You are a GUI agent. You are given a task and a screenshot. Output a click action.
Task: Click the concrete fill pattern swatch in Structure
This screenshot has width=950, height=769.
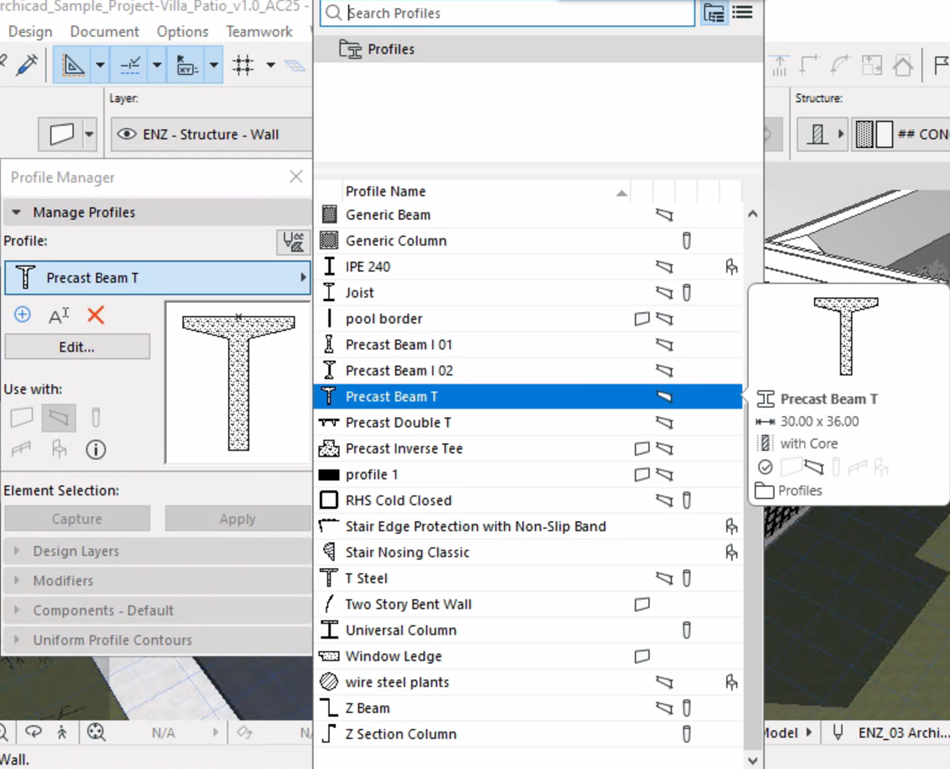point(863,134)
